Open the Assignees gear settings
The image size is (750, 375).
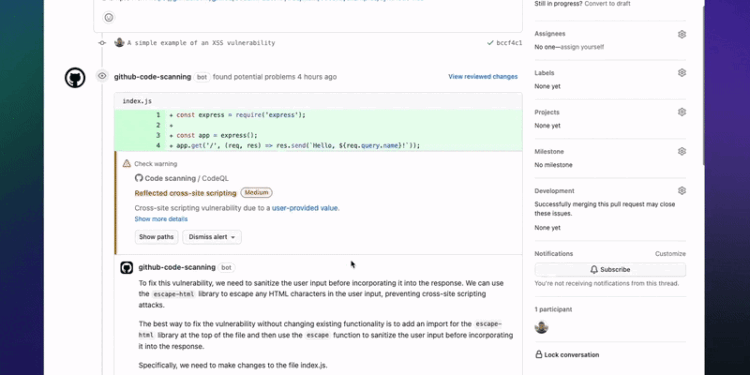click(682, 34)
